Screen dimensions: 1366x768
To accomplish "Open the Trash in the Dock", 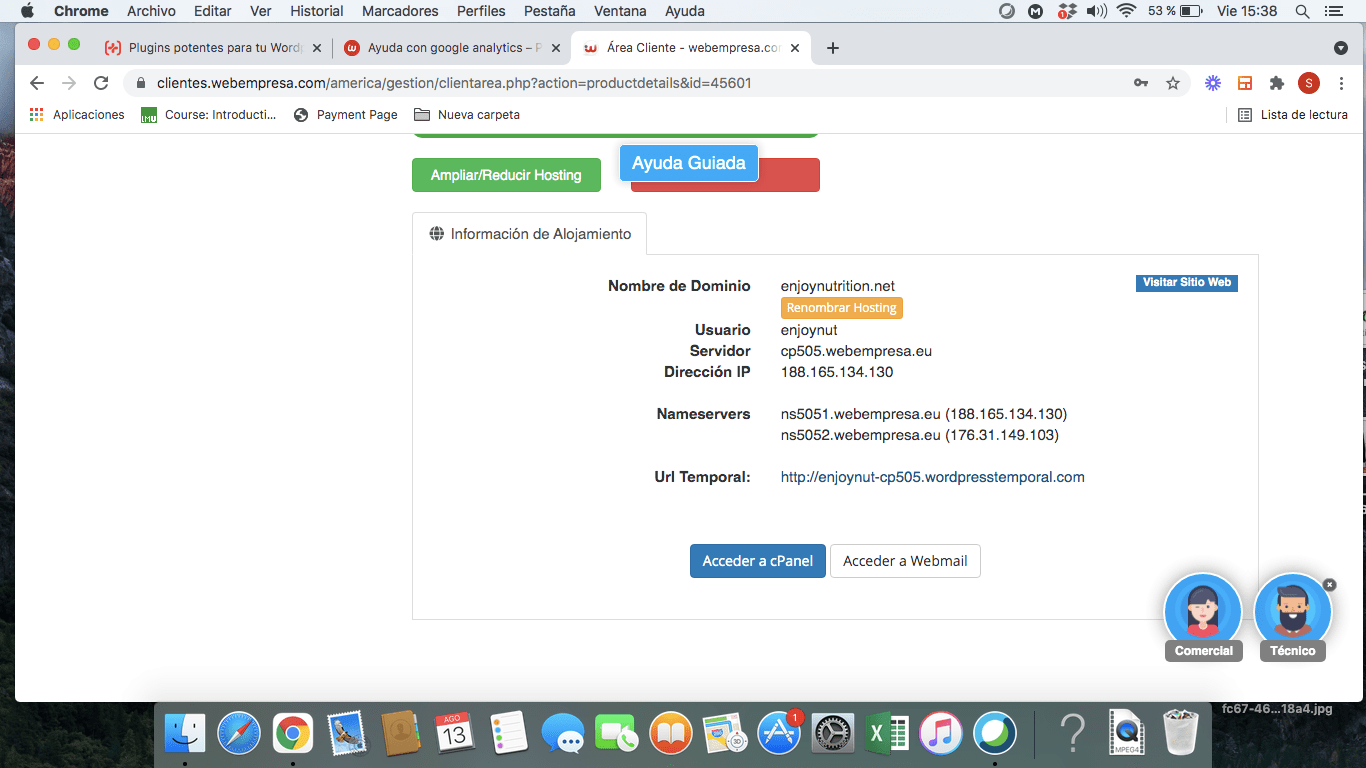I will [x=1181, y=733].
